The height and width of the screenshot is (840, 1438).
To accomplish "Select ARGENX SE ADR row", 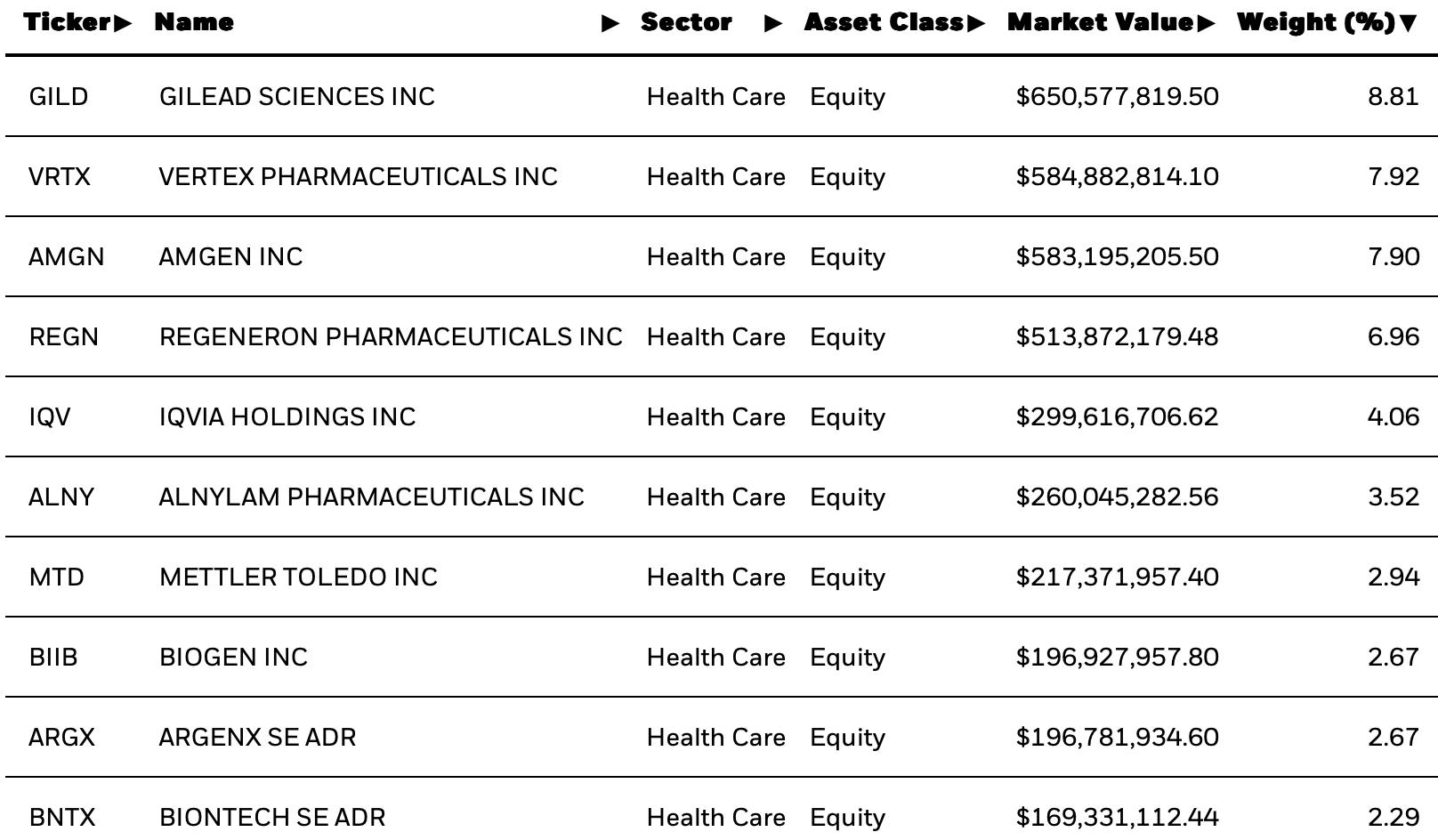I will click(722, 737).
